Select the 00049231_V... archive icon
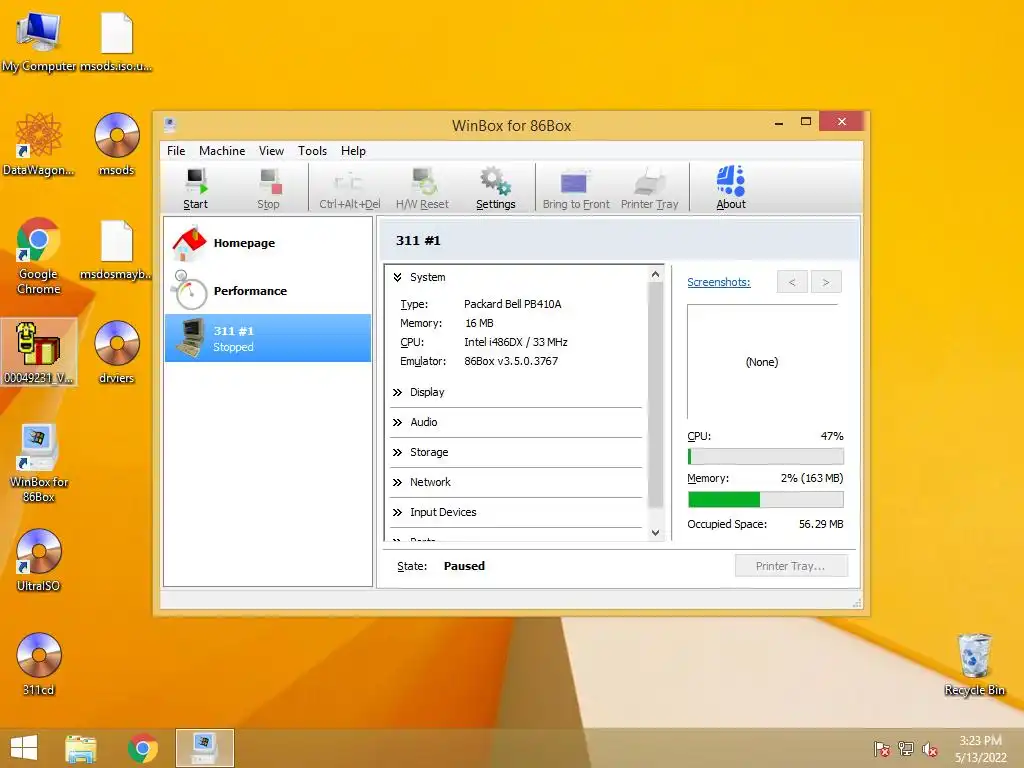The height and width of the screenshot is (768, 1024). [39, 353]
